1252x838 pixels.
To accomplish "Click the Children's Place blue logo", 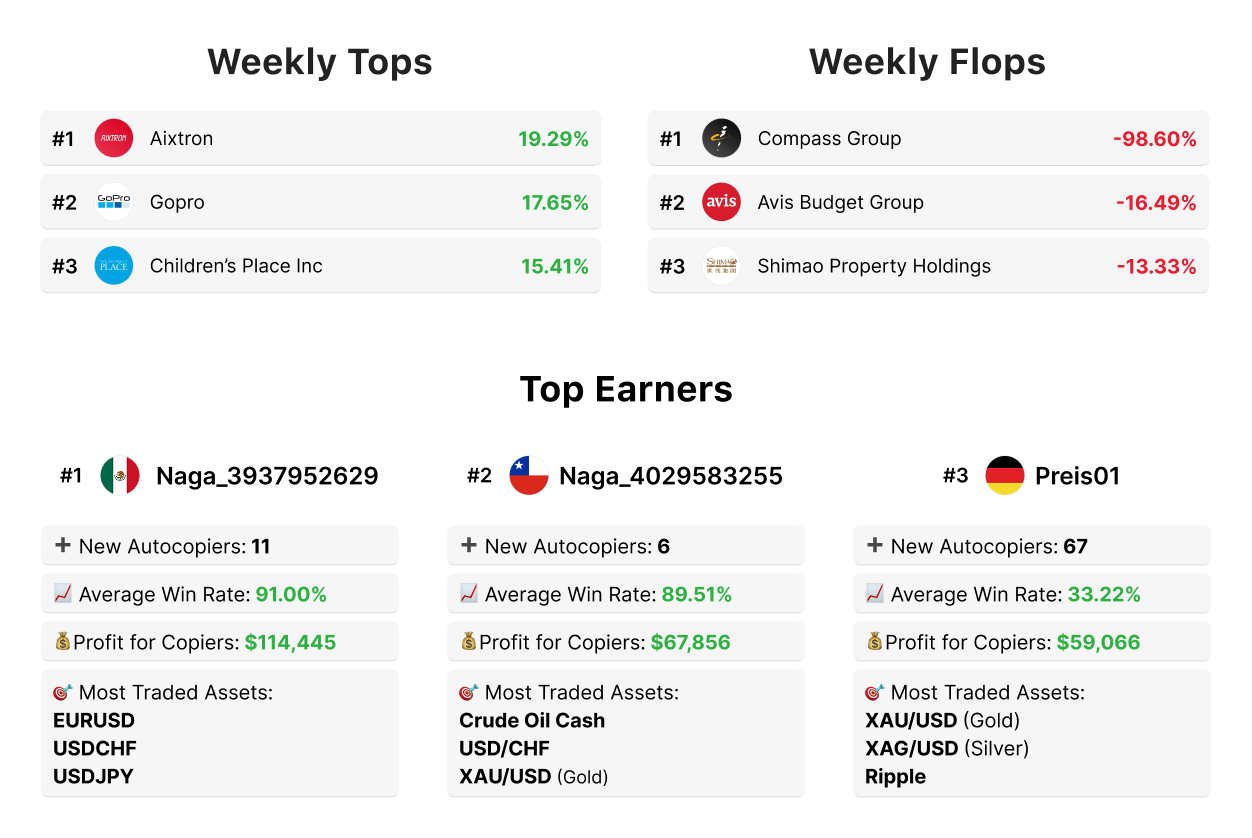I will pyautogui.click(x=114, y=266).
